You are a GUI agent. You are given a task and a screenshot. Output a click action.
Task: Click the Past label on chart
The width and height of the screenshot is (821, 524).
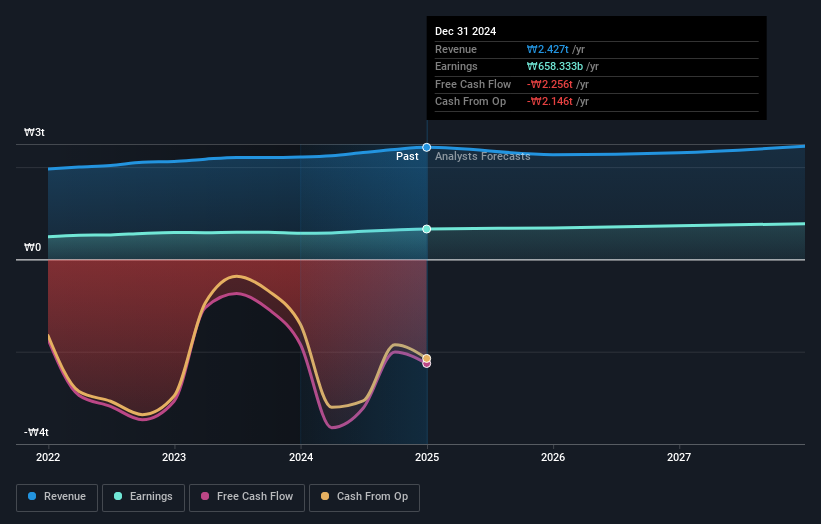[x=407, y=156]
